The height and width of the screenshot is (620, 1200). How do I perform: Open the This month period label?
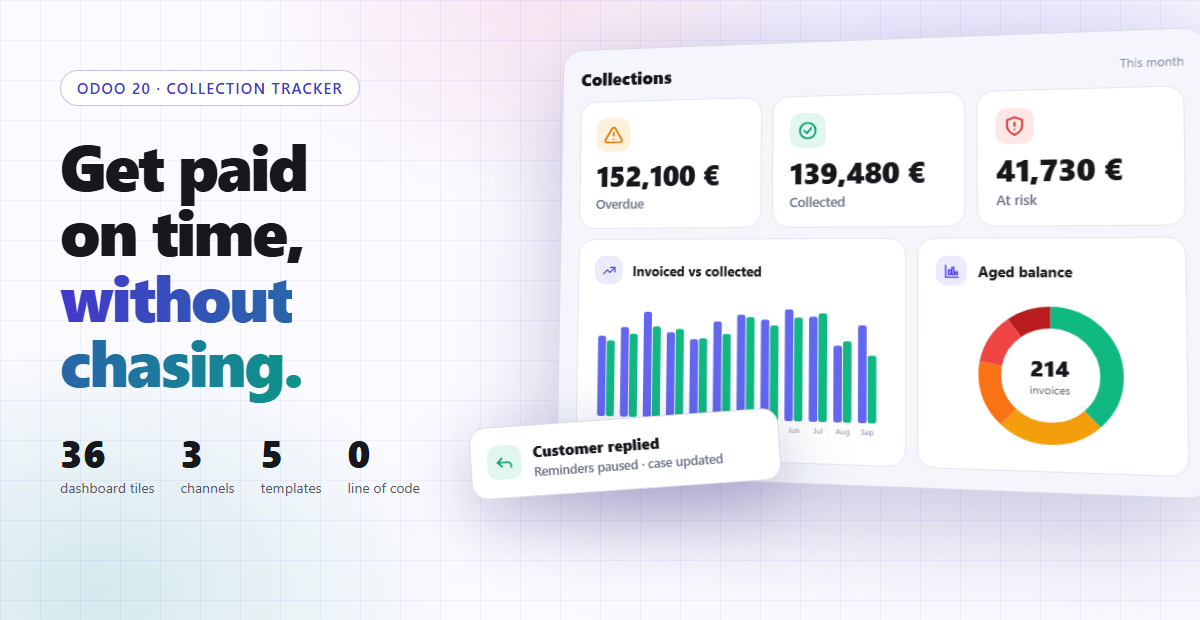pyautogui.click(x=1151, y=62)
